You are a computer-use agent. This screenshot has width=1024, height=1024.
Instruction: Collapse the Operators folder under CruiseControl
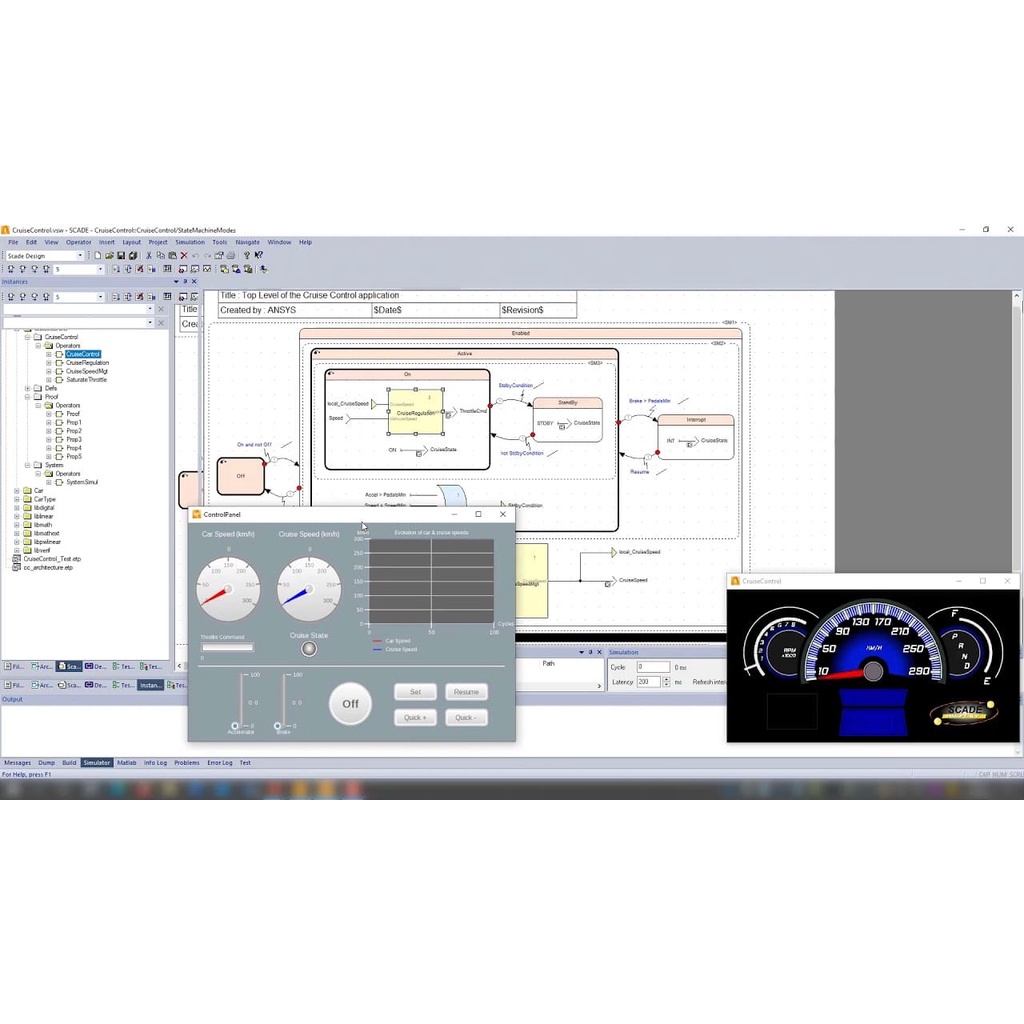point(38,346)
